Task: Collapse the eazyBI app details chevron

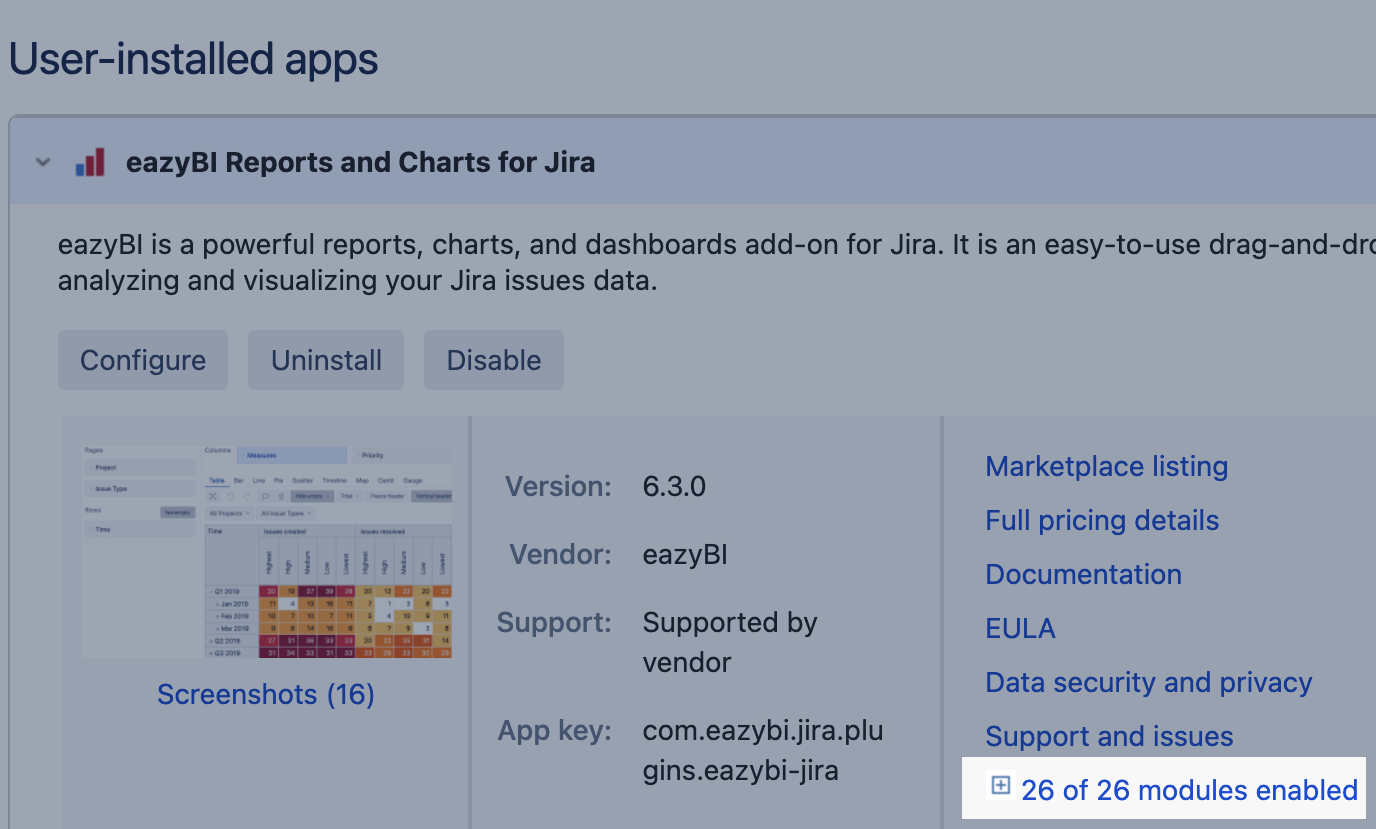Action: 42,162
